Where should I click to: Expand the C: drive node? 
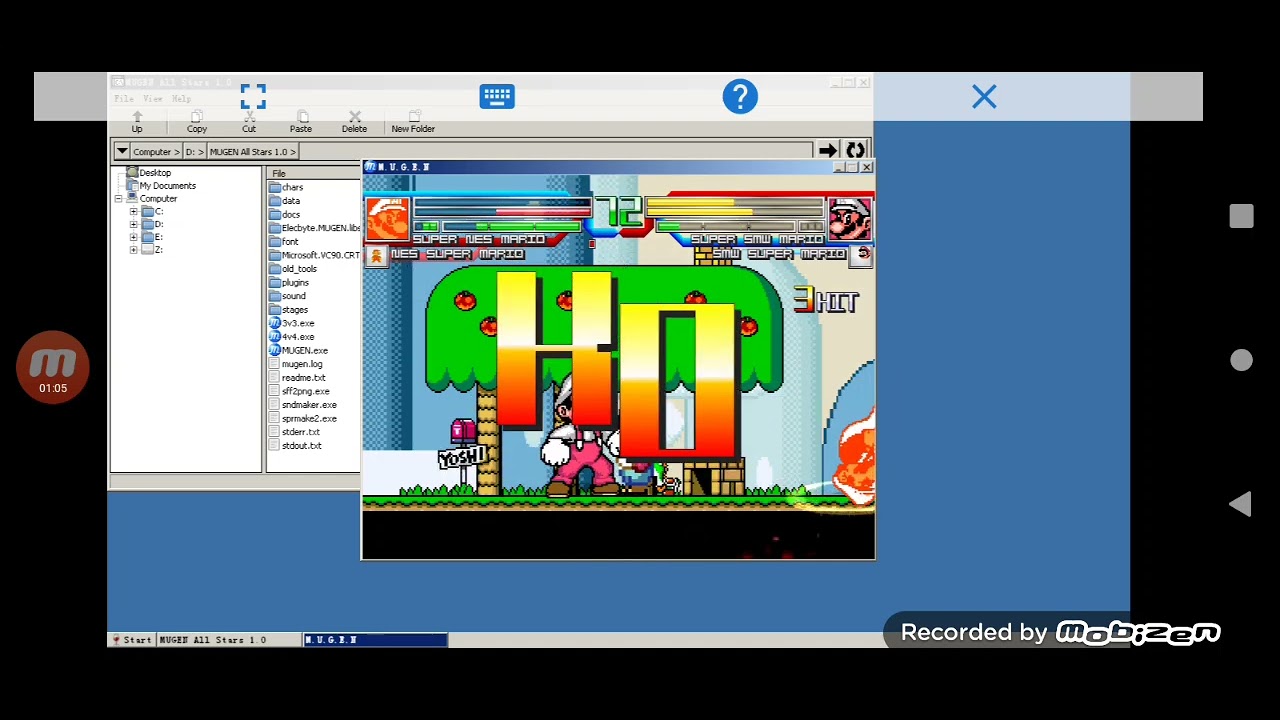click(x=133, y=212)
